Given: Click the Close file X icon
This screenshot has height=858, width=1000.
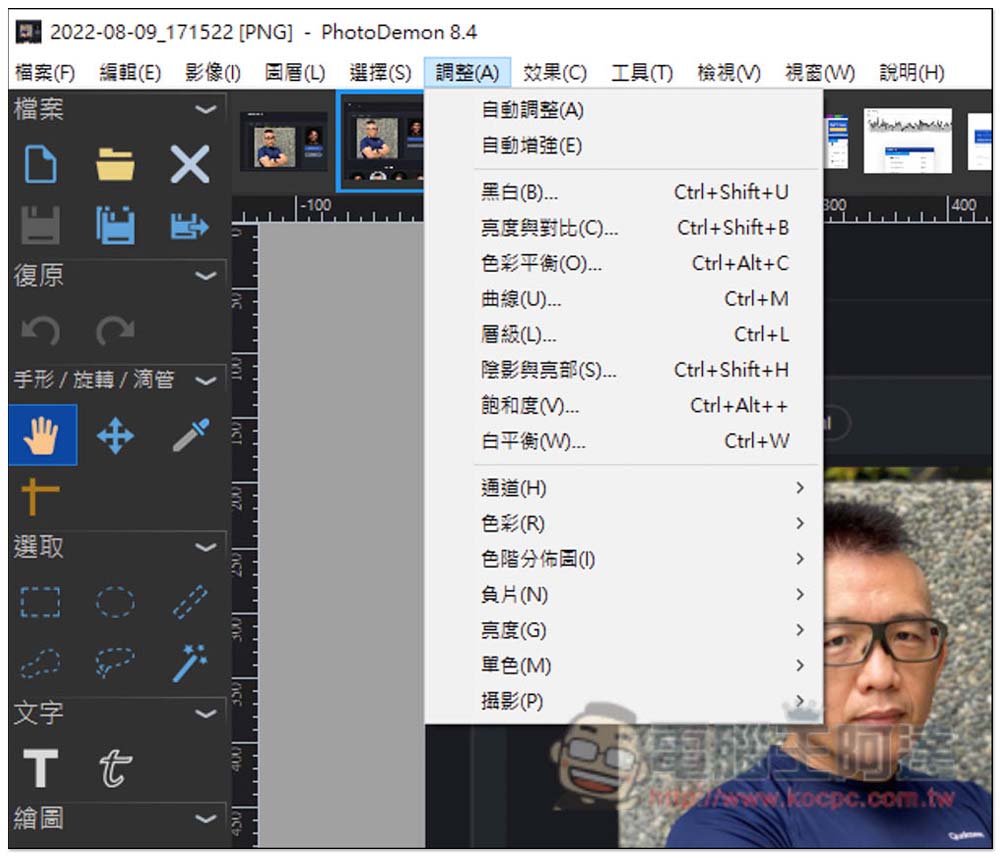Looking at the screenshot, I should point(189,164).
